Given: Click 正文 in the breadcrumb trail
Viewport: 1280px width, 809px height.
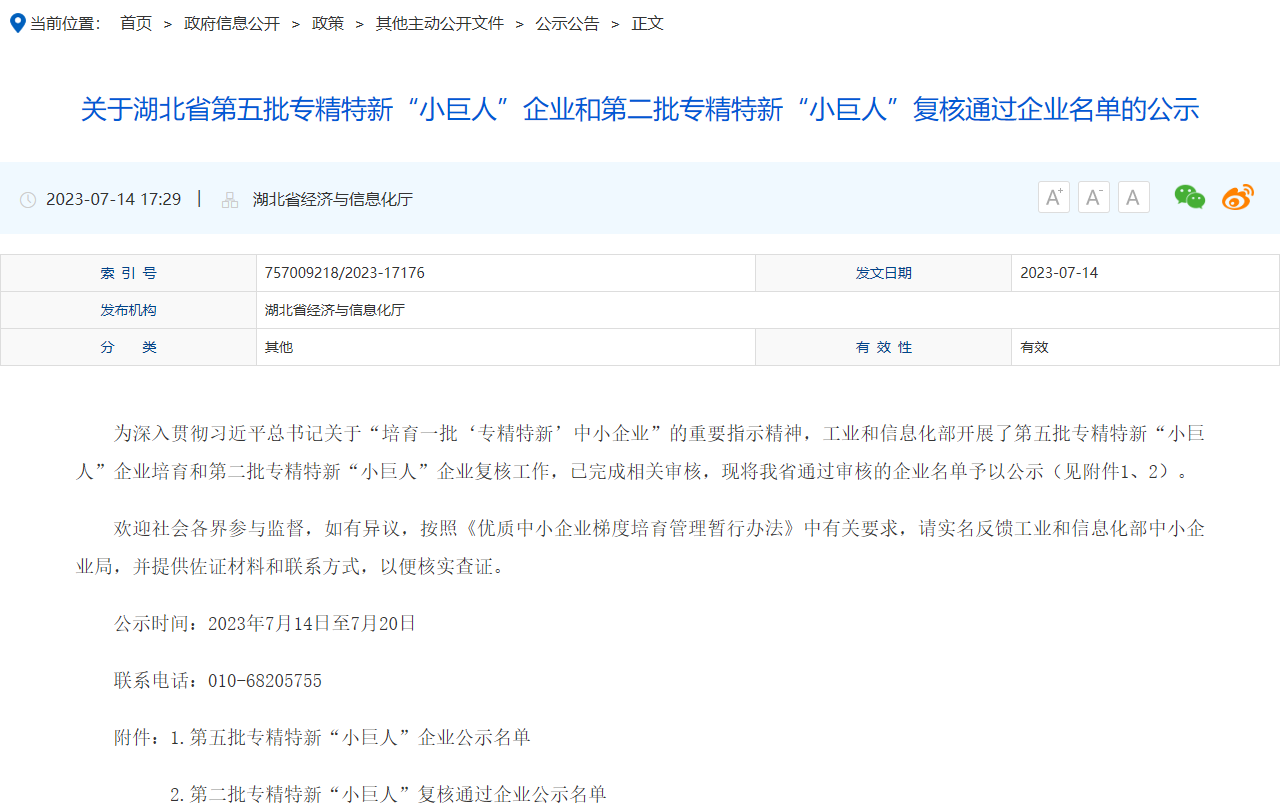Looking at the screenshot, I should [x=647, y=23].
